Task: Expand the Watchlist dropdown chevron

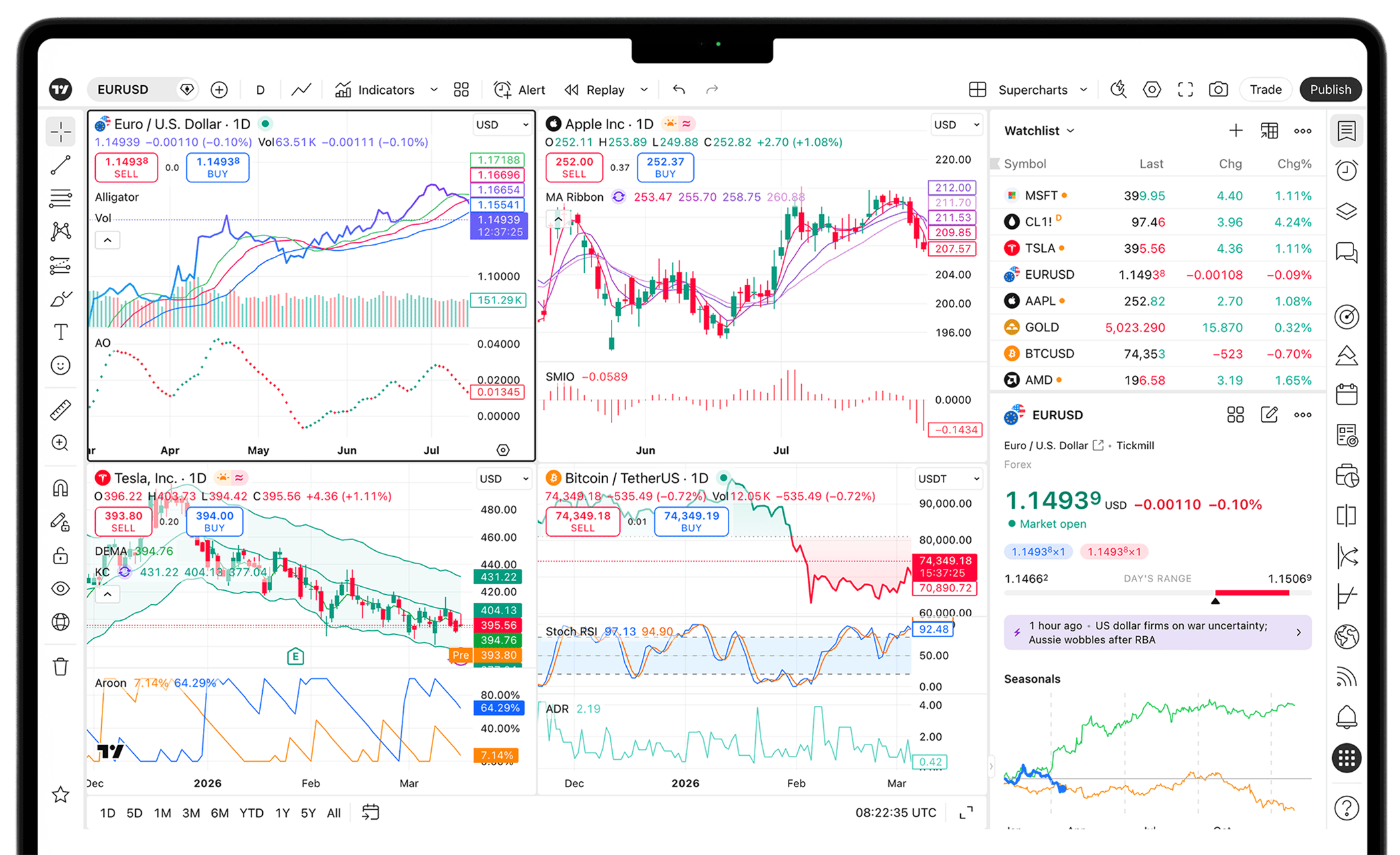Action: (1071, 131)
